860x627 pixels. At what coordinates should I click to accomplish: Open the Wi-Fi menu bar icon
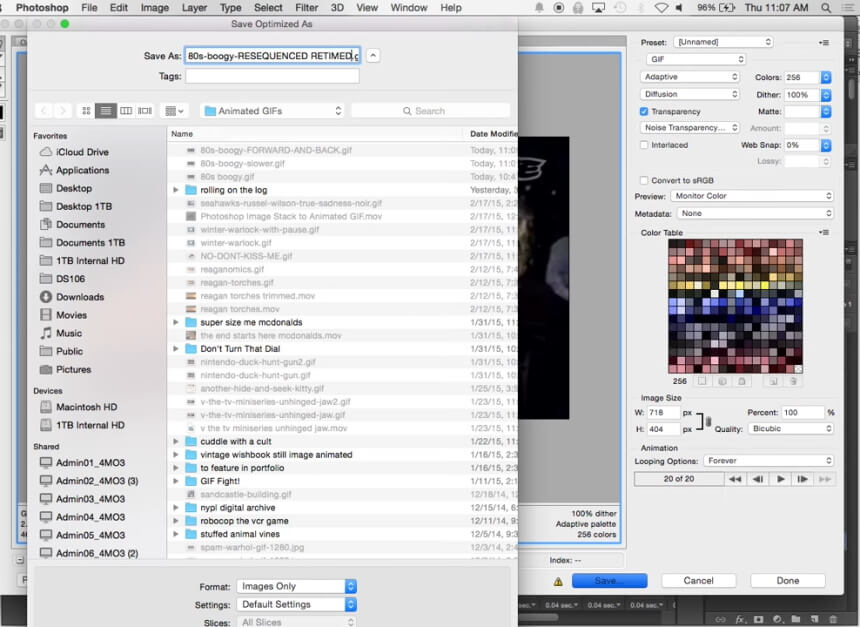click(661, 8)
